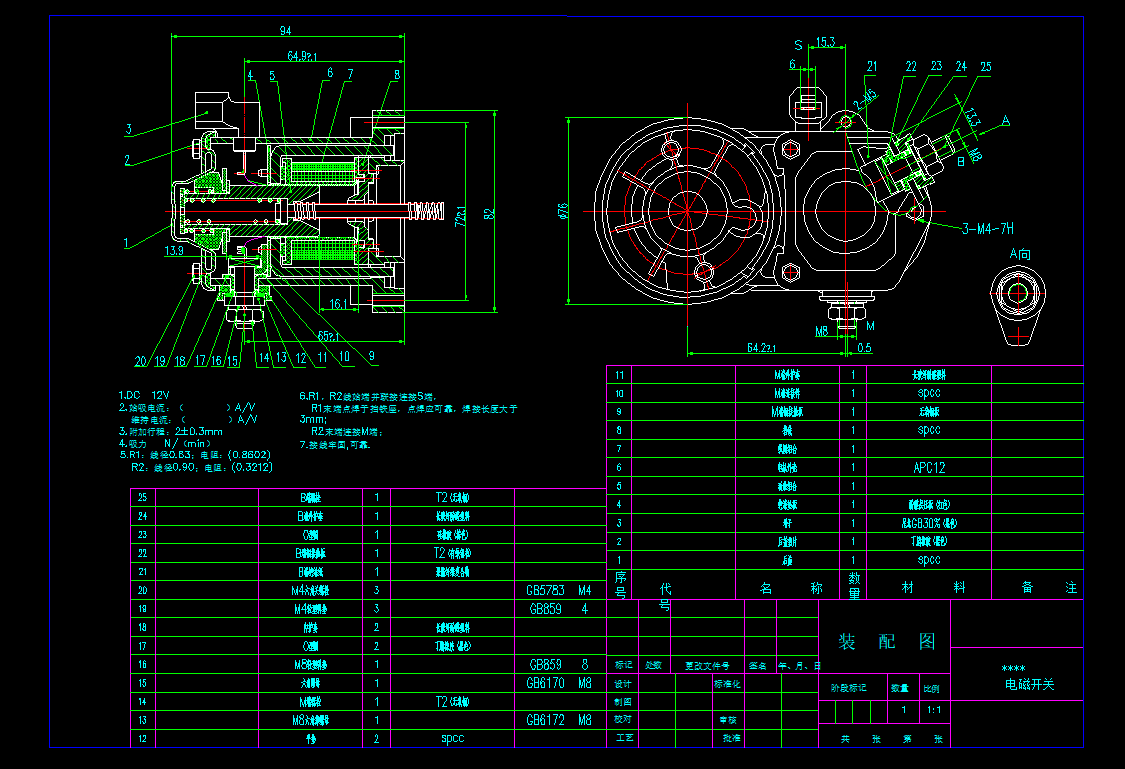The width and height of the screenshot is (1125, 769).
Task: Select the note line 1.DC 12V
Action: (143, 395)
